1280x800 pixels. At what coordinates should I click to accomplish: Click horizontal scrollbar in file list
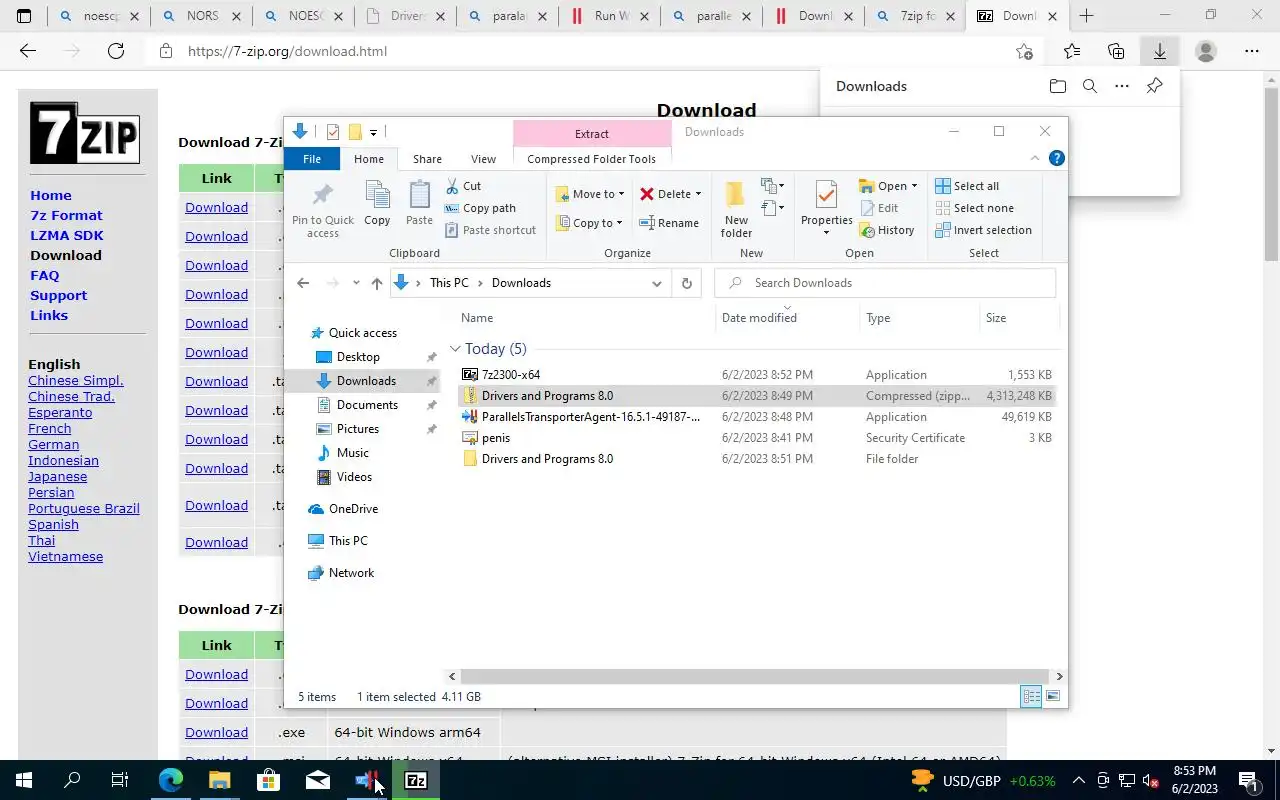tap(755, 676)
